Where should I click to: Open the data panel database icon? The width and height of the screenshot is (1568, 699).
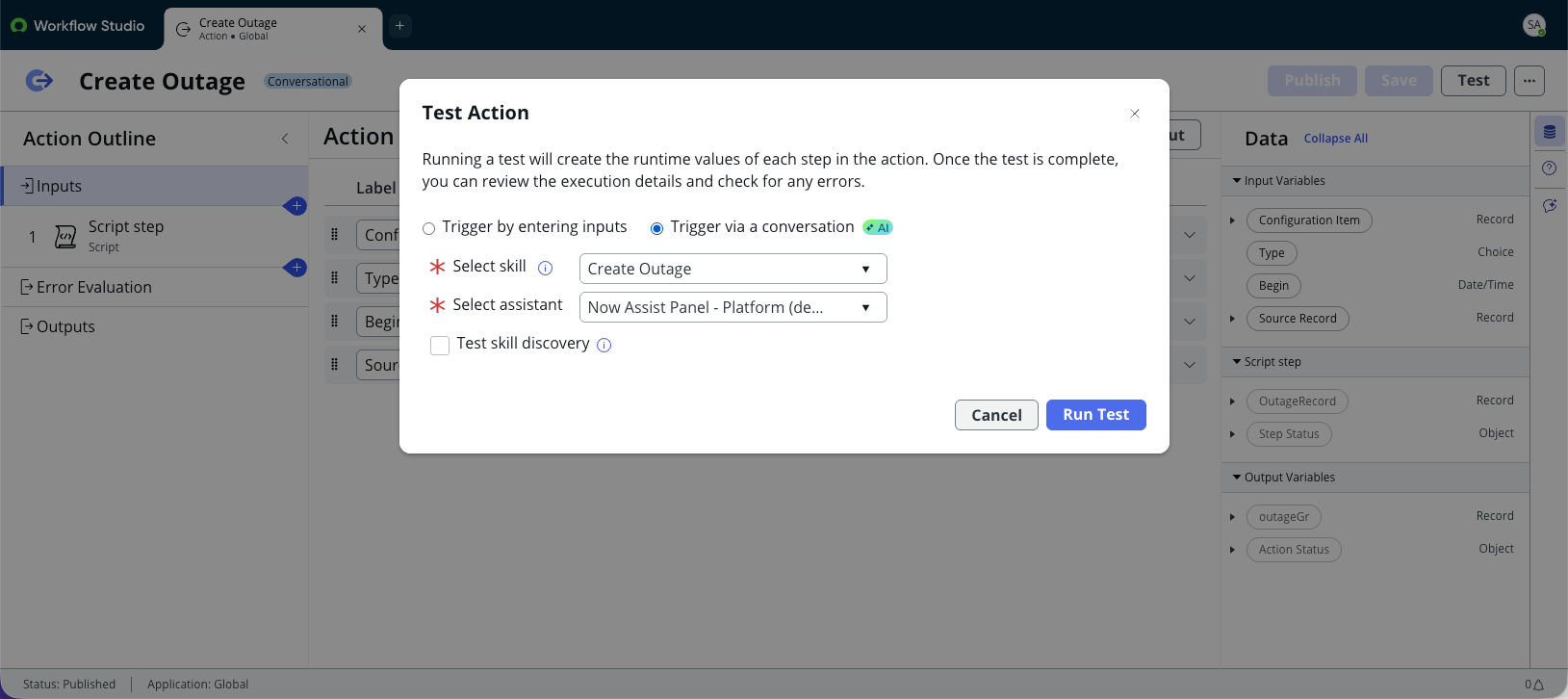(x=1549, y=132)
